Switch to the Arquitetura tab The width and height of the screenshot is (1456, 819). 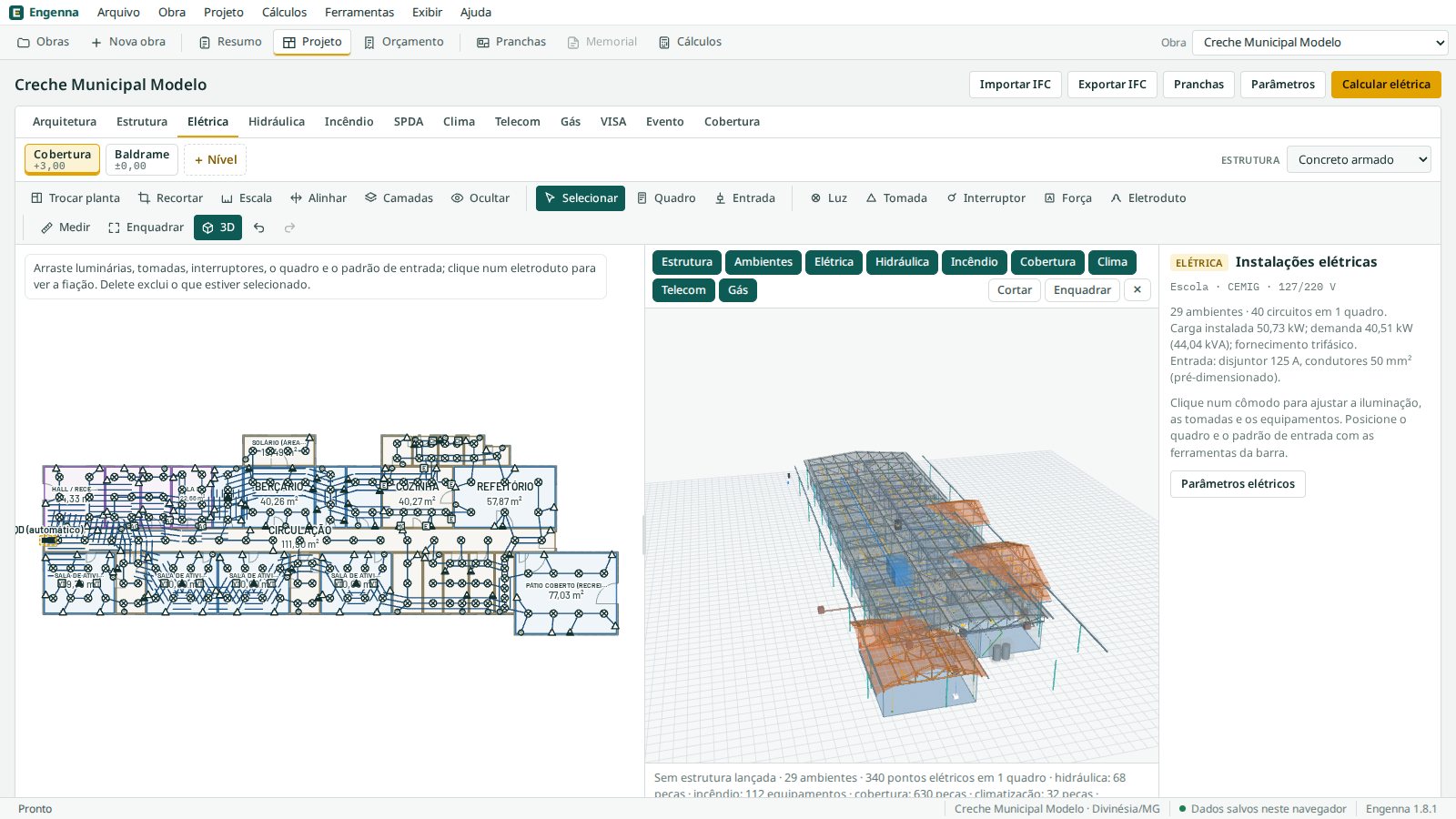[65, 122]
